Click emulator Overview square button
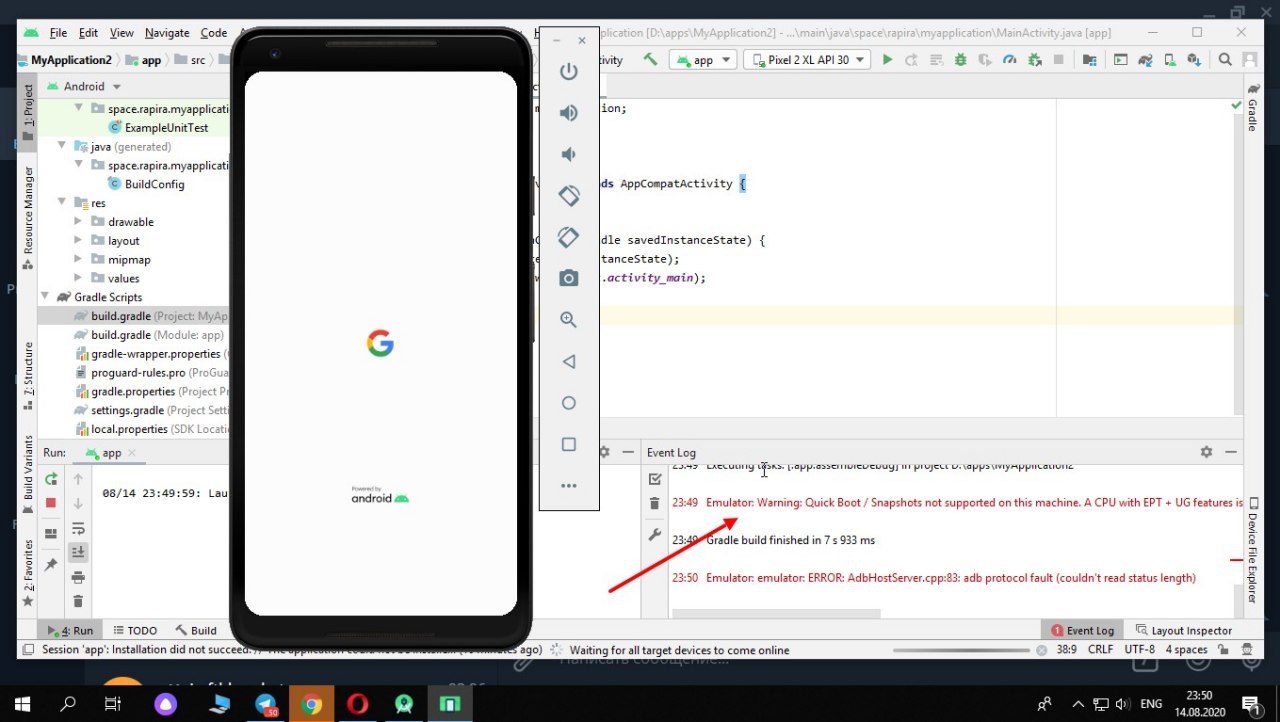 (x=569, y=444)
